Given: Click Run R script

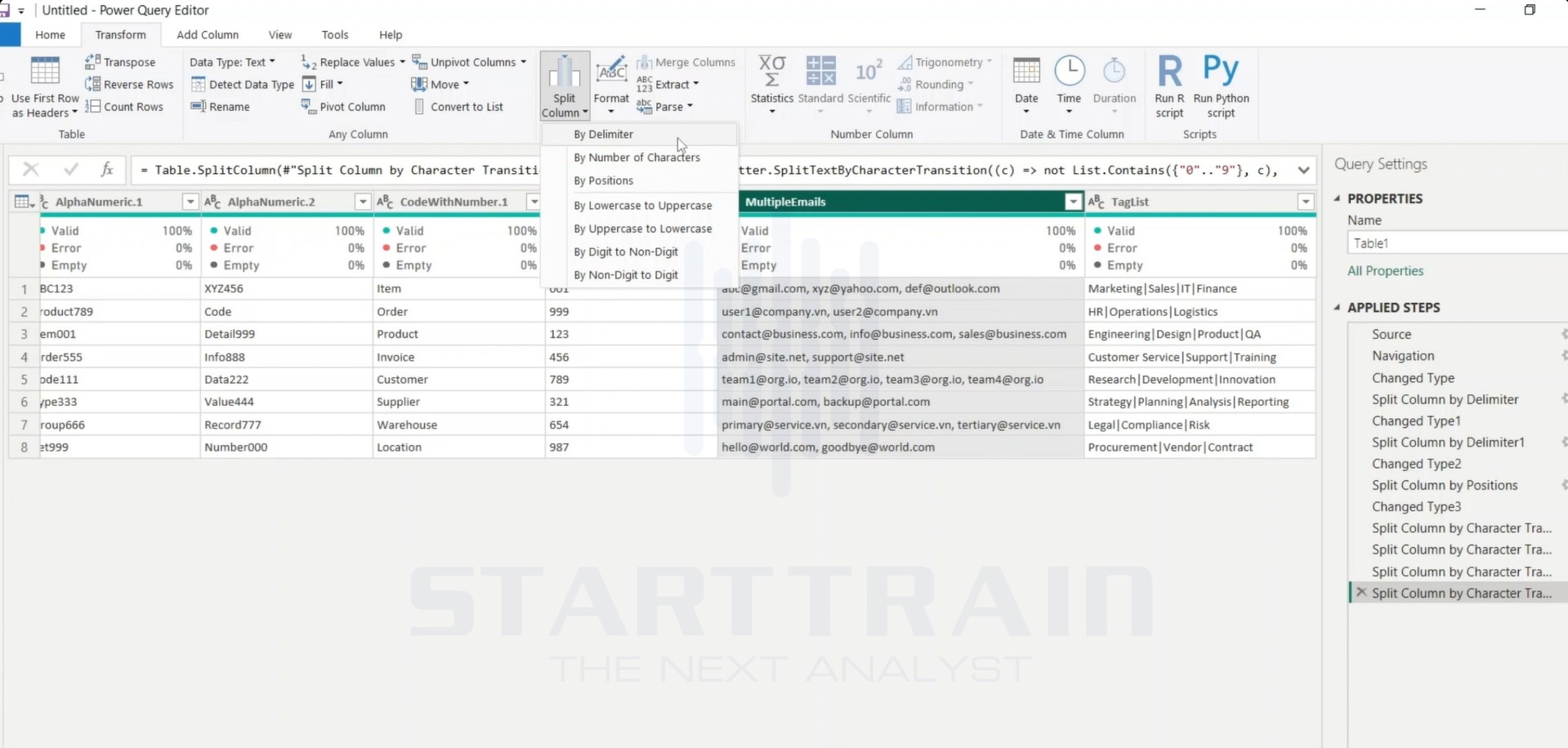Looking at the screenshot, I should (1169, 87).
